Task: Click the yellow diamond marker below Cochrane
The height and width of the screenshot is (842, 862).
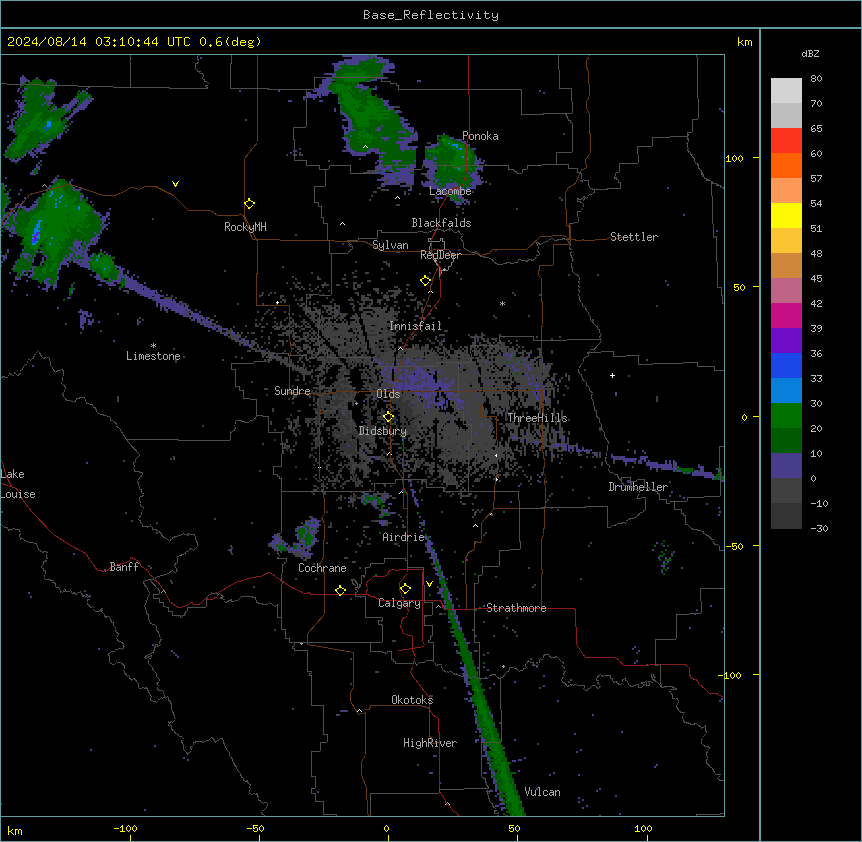Action: click(340, 590)
